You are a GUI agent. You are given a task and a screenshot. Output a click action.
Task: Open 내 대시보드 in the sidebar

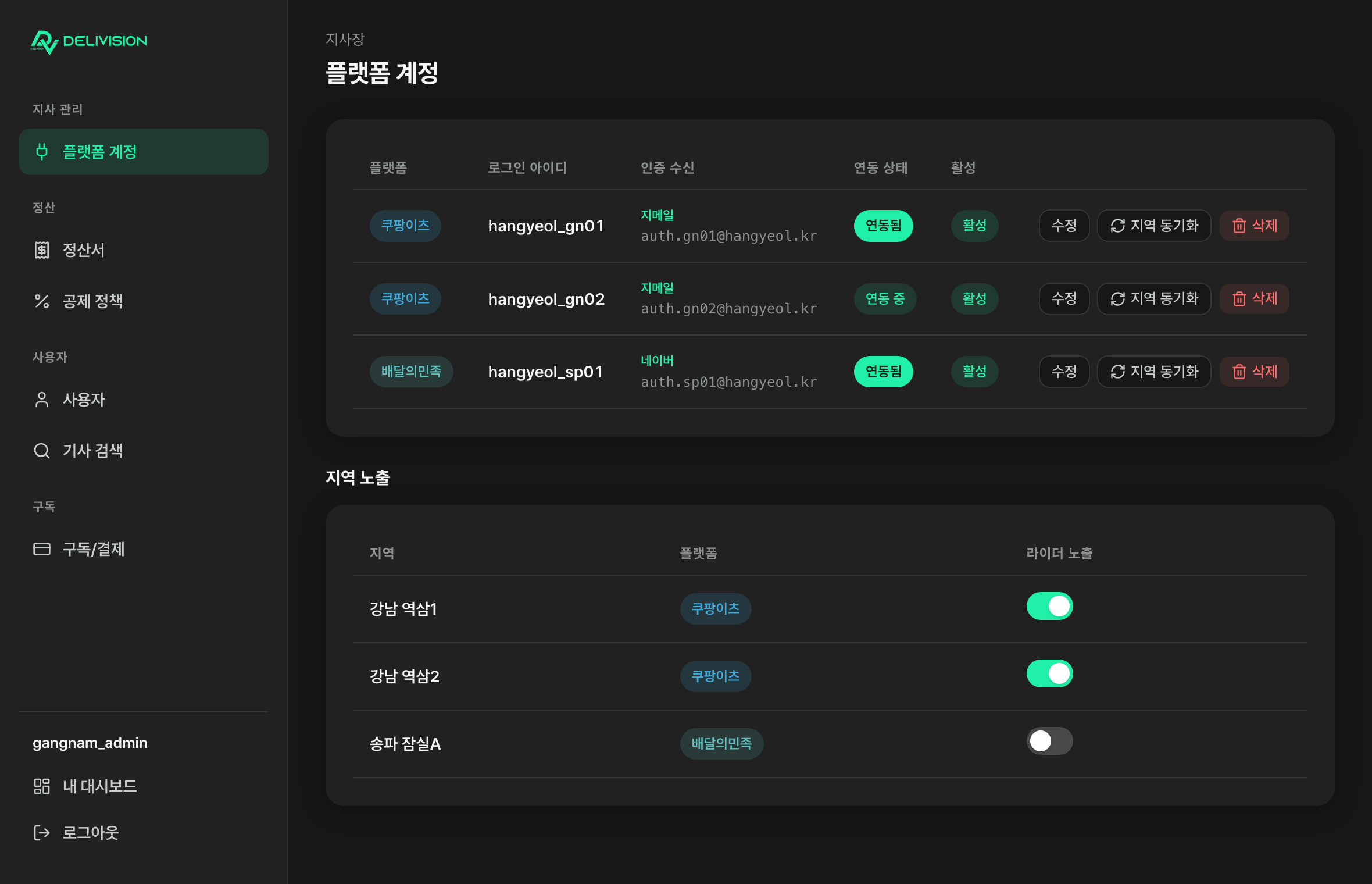pos(144,786)
